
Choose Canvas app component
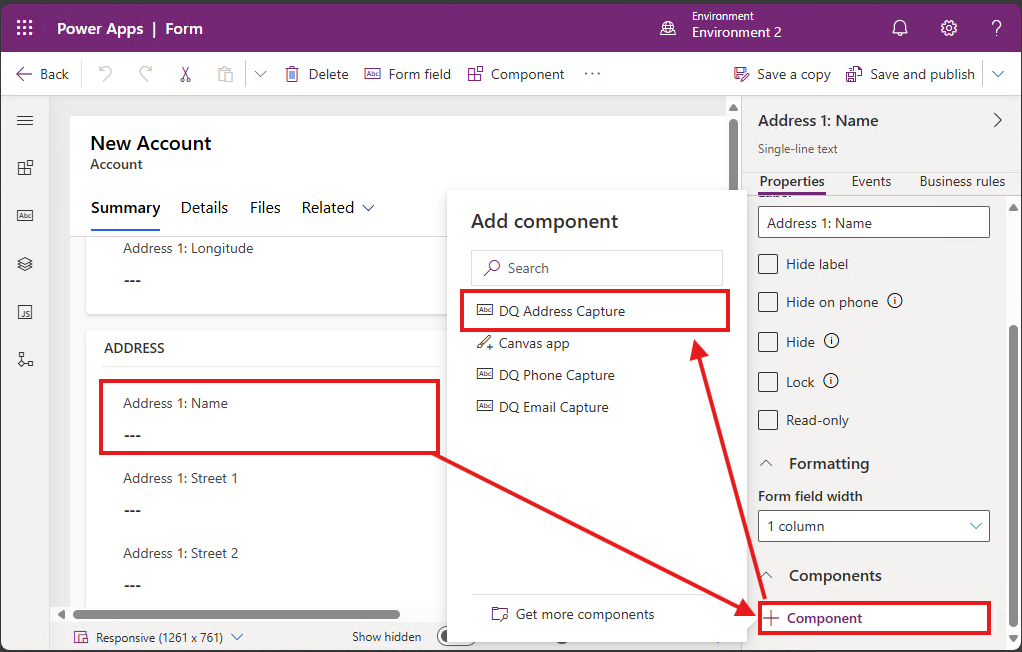tap(594, 343)
